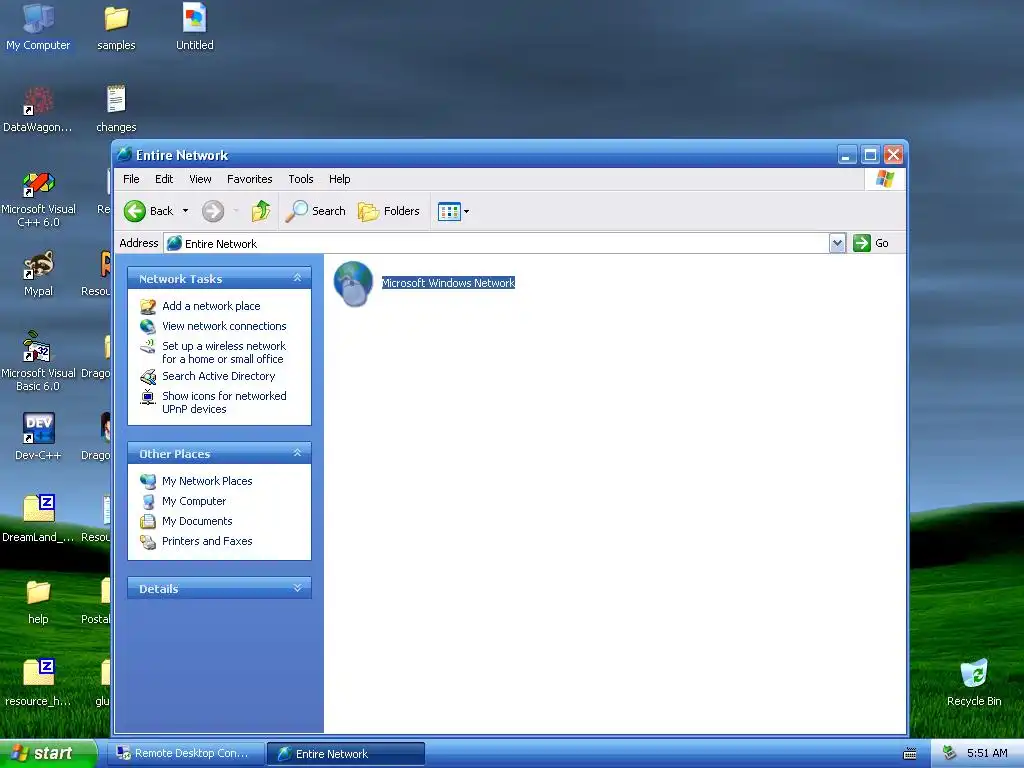Select the Microsoft Windows Network globe icon
Screen dimensions: 1024x768
tap(353, 283)
